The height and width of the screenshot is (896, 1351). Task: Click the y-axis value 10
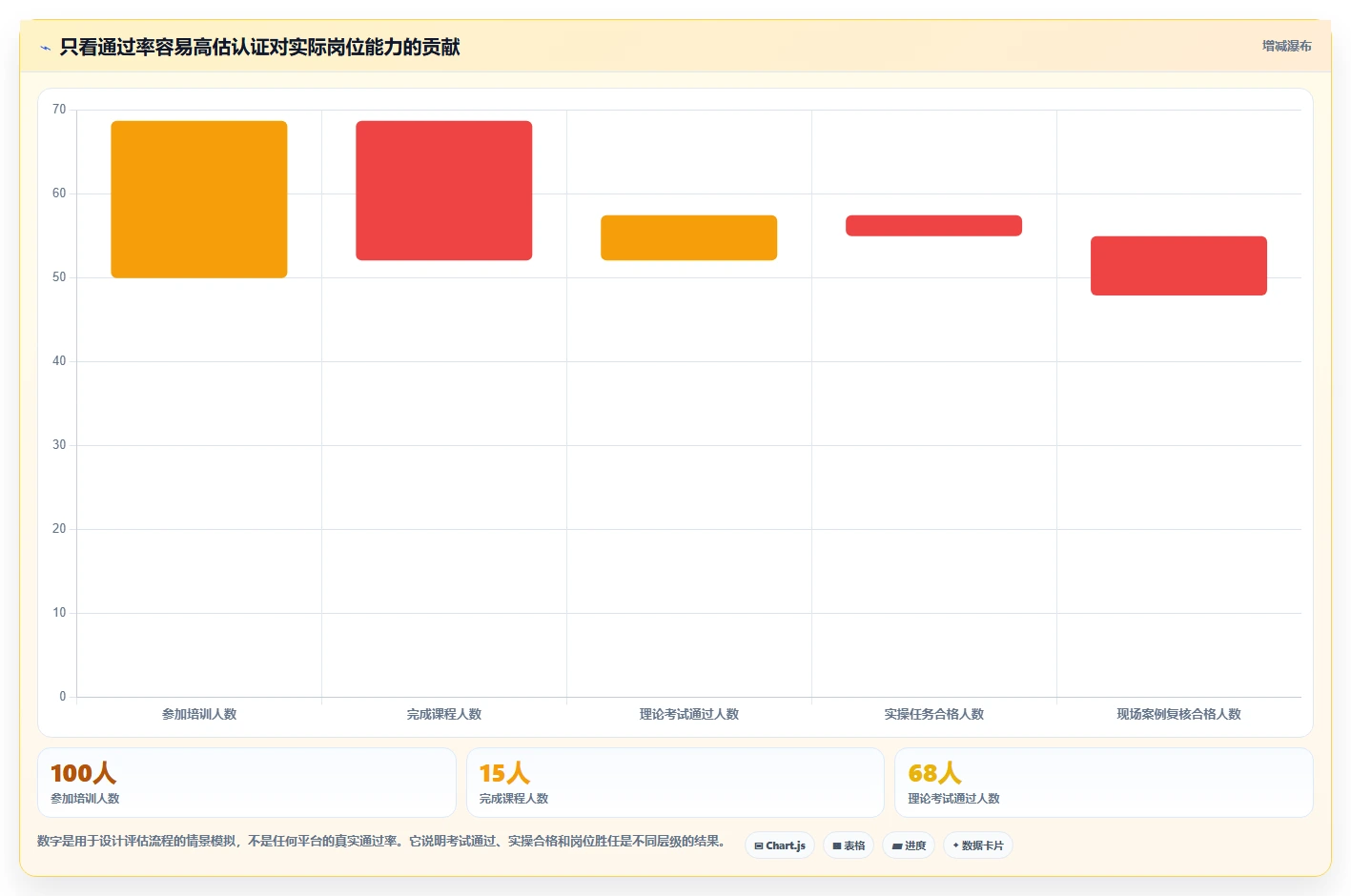pos(59,613)
